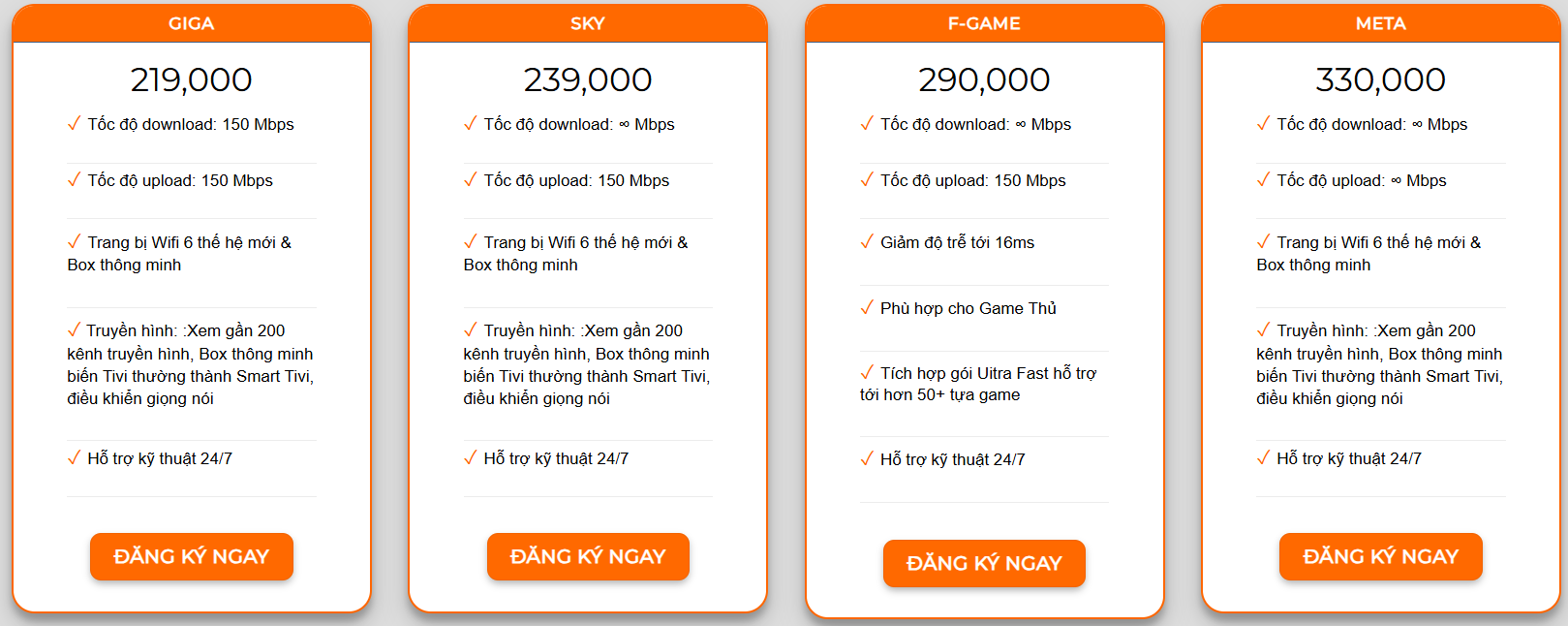This screenshot has width=1568, height=626.
Task: Click checkmark by SKY Wifi 6 feature
Action: 471,241
